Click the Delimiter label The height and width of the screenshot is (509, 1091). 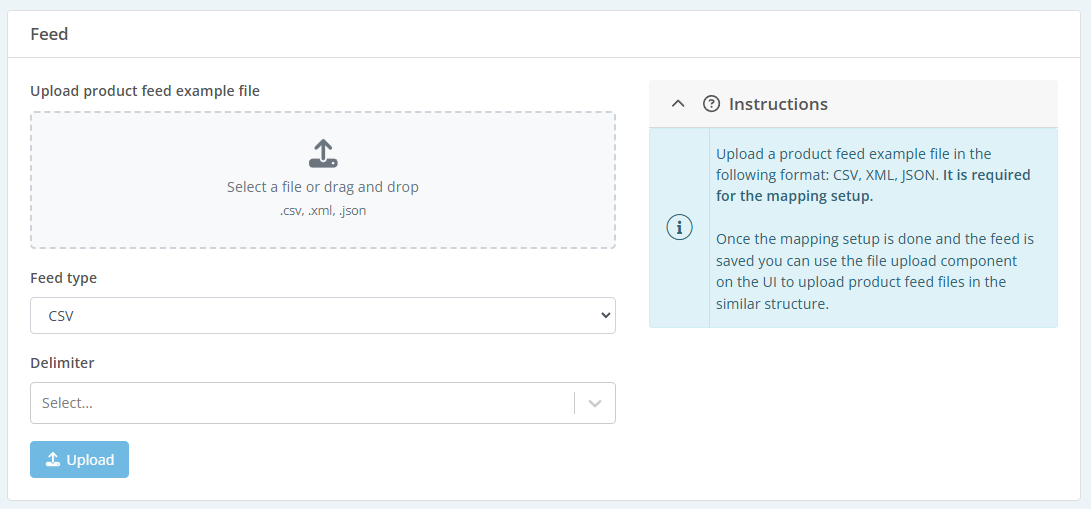[62, 363]
